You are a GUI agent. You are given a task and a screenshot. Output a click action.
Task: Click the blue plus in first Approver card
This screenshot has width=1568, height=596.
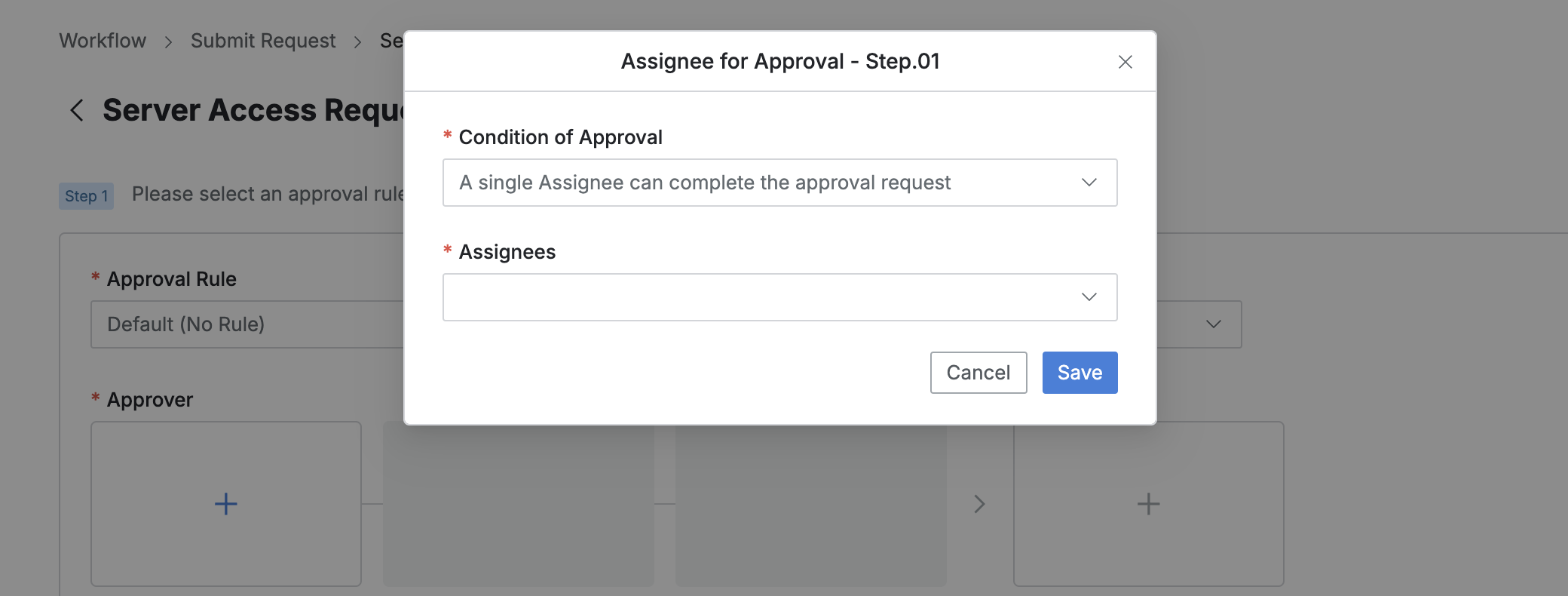[x=225, y=503]
